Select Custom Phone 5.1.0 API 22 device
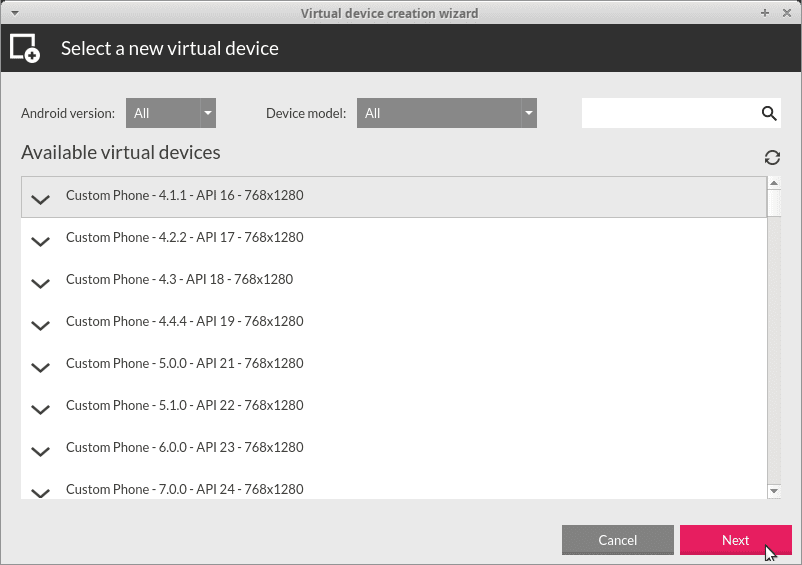802x565 pixels. click(x=184, y=405)
